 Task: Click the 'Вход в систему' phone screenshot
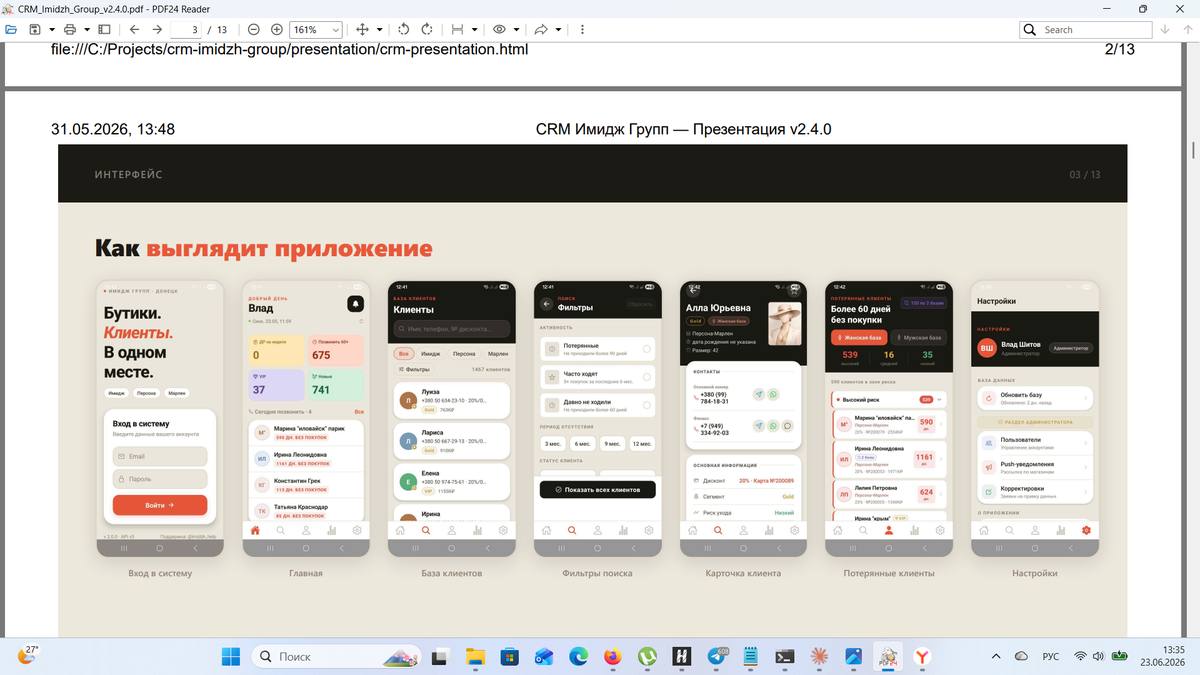[x=160, y=418]
